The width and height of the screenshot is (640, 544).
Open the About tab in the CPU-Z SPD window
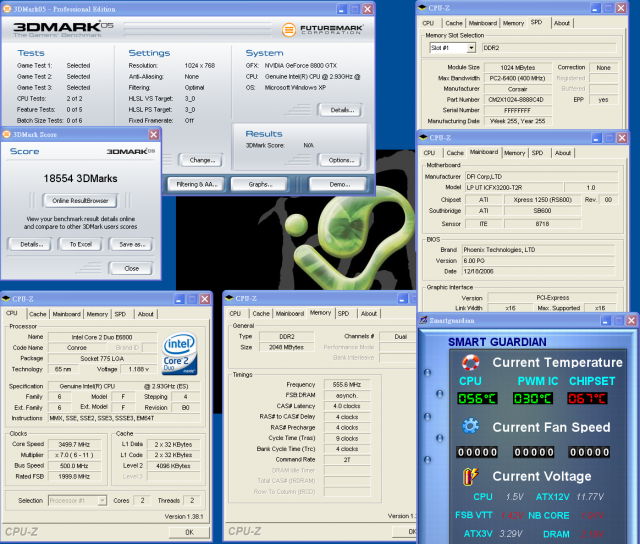(x=562, y=23)
